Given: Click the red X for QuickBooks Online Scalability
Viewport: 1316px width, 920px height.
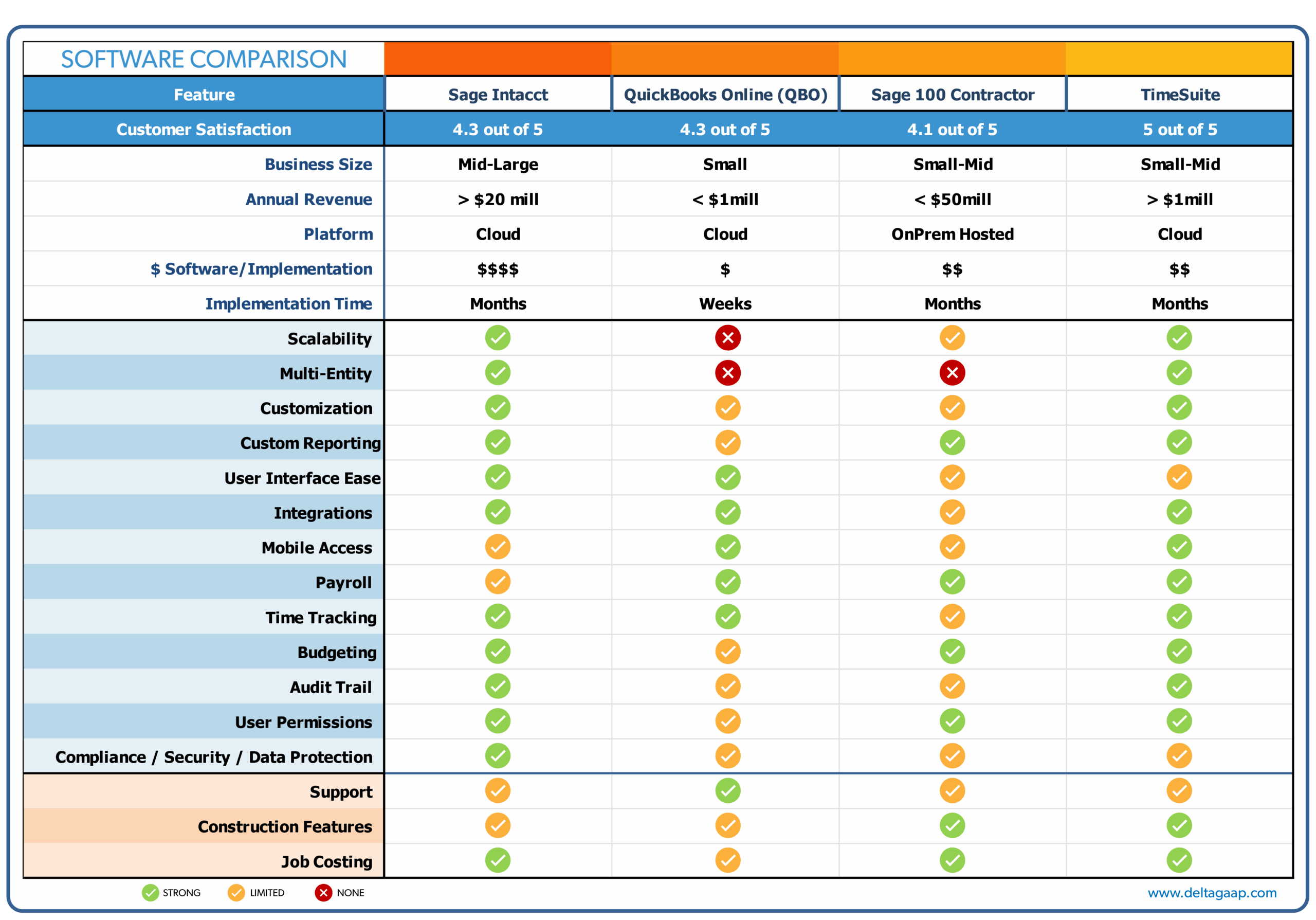Looking at the screenshot, I should [x=727, y=338].
